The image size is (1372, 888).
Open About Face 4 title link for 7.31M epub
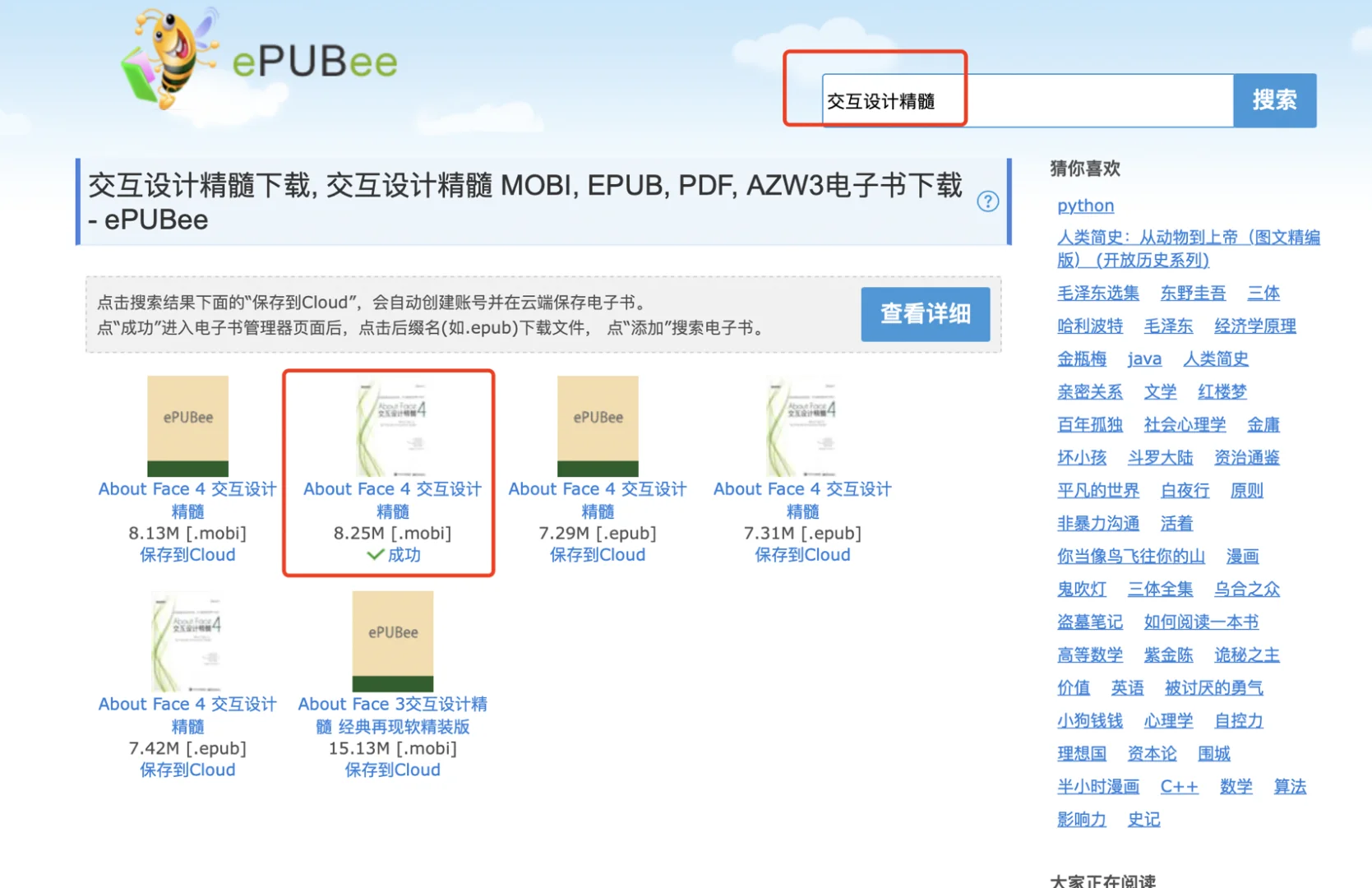click(x=802, y=500)
